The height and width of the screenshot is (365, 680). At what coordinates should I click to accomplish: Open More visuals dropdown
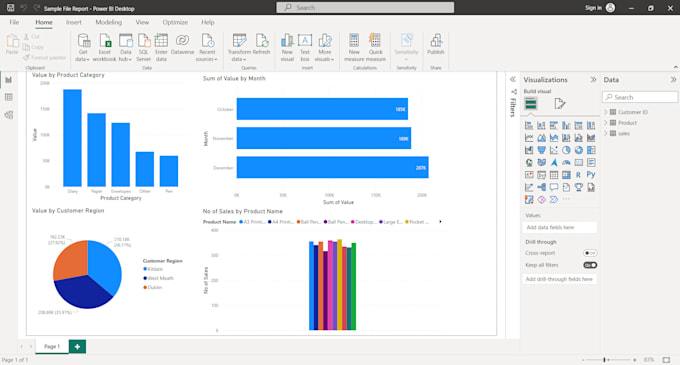324,48
